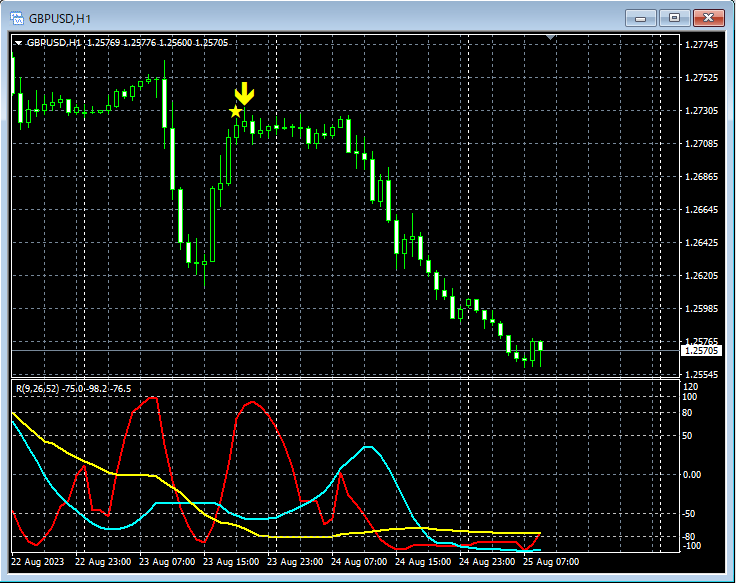This screenshot has width=737, height=583.
Task: Click the -80 level on indicator scale
Action: [x=690, y=537]
